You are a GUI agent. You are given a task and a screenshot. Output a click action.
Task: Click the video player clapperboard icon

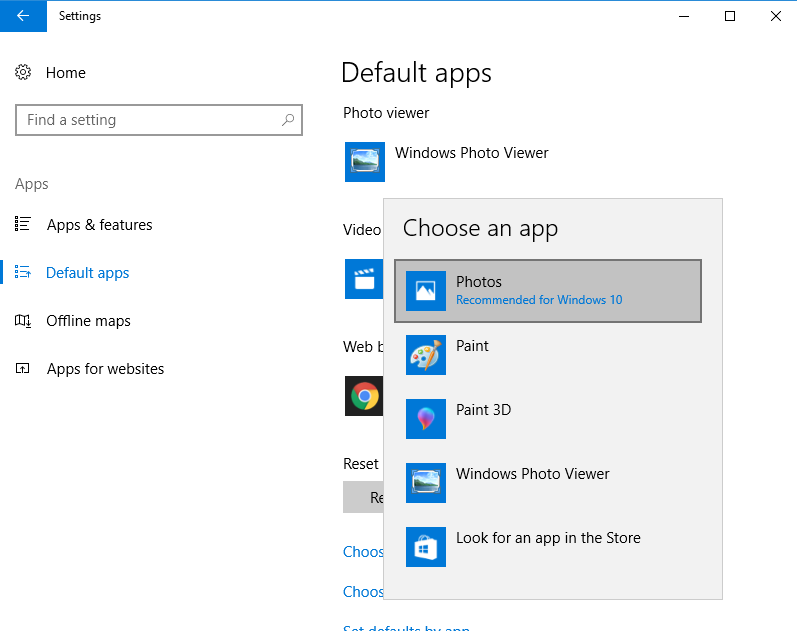coord(364,279)
